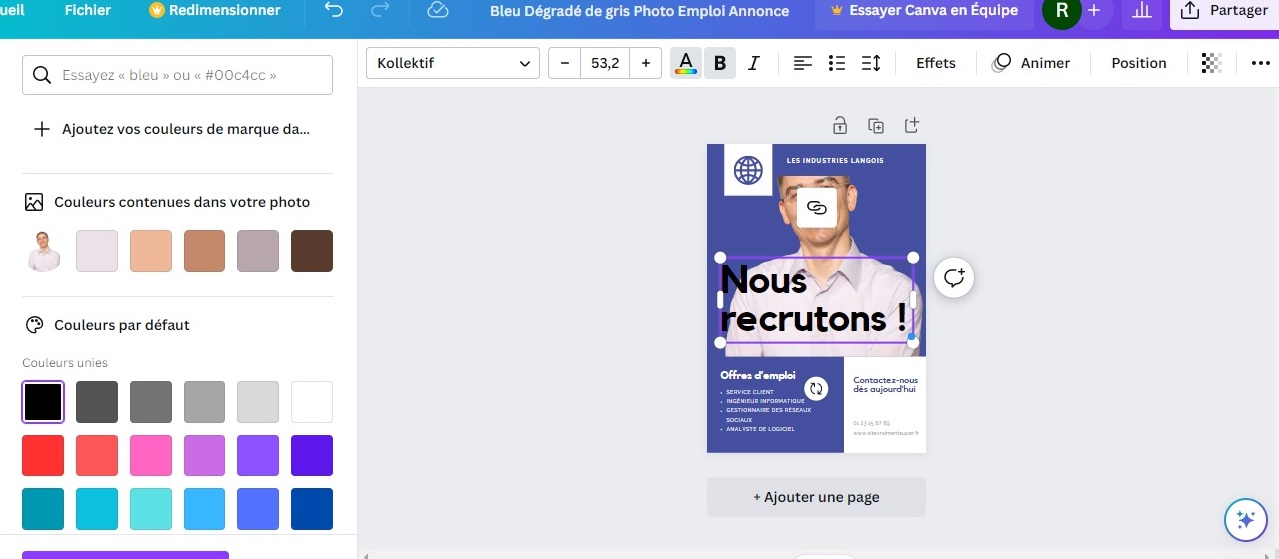Open the Redimensionner menu
Viewport: 1279px width, 559px height.
[214, 11]
